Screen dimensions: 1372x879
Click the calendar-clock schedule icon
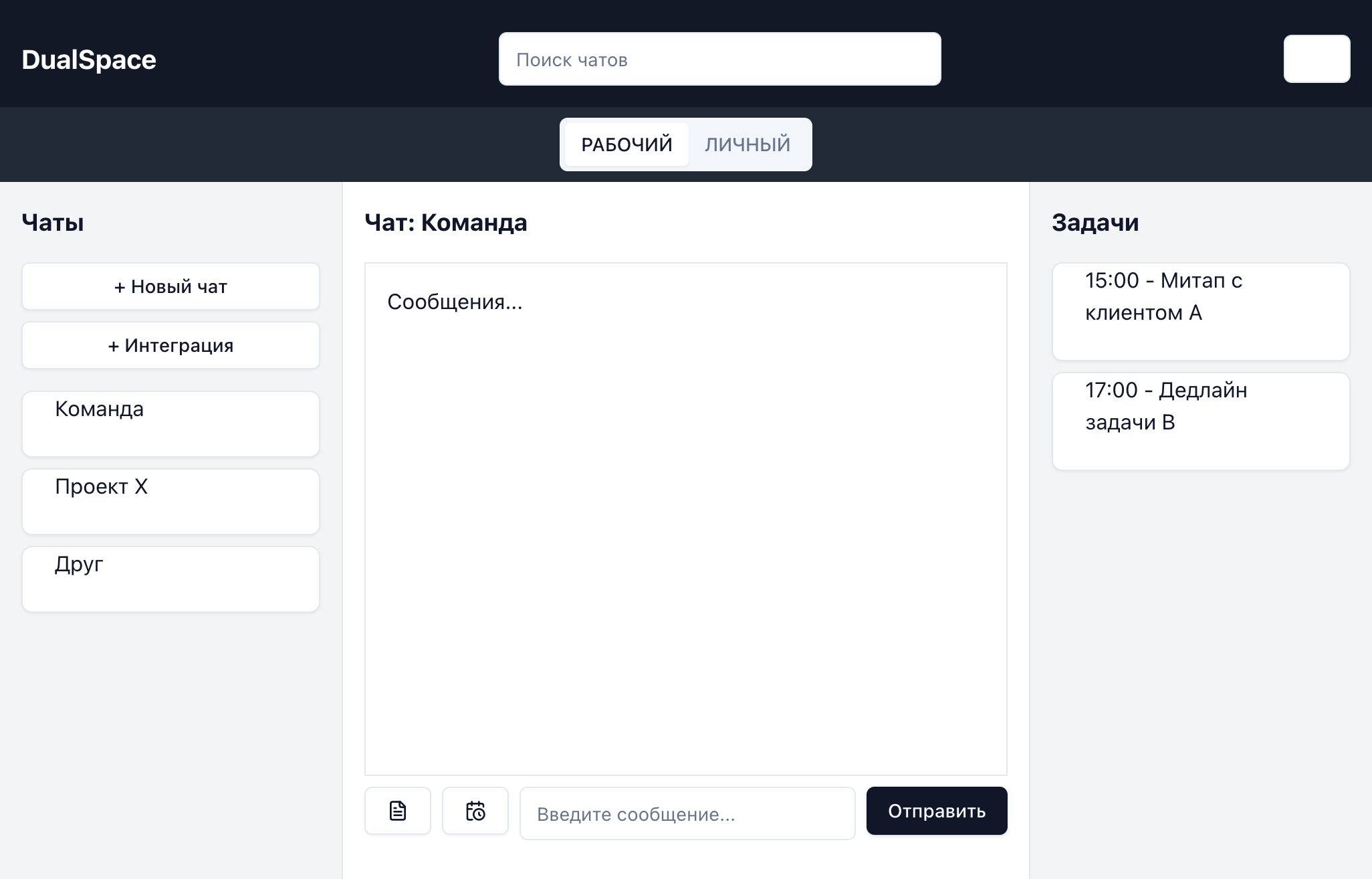click(x=475, y=811)
